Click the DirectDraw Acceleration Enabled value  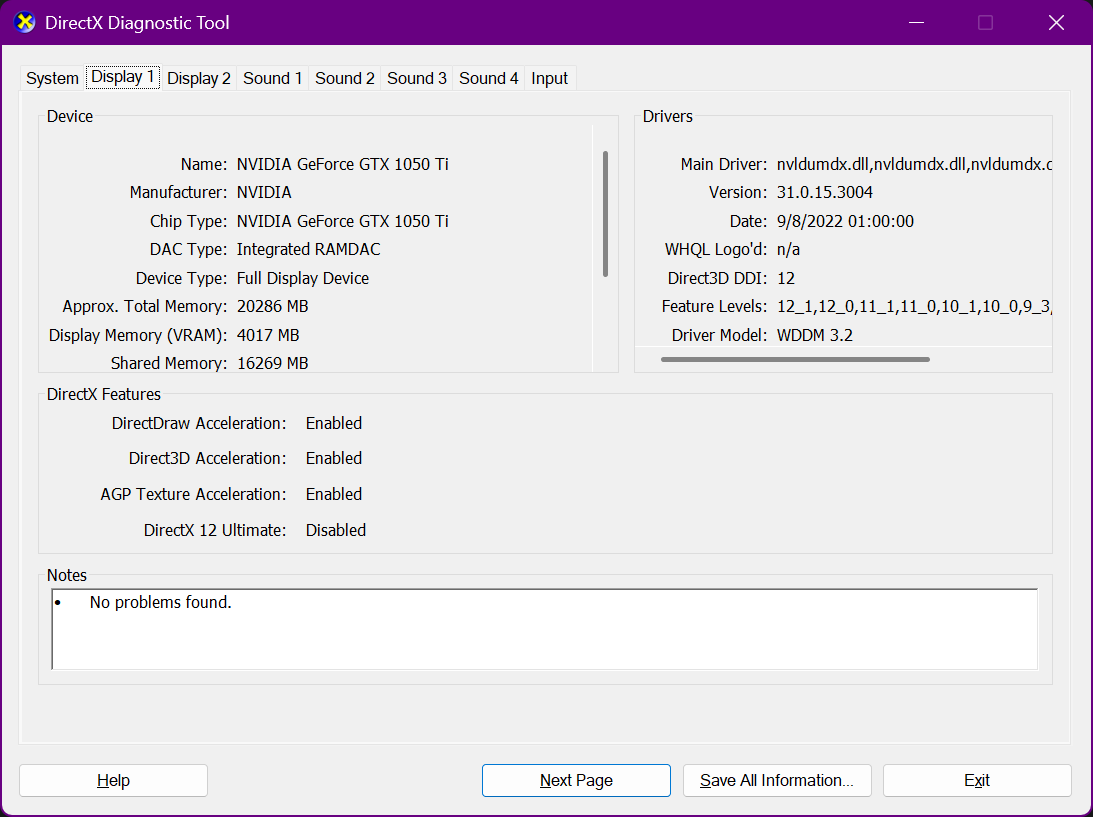334,423
